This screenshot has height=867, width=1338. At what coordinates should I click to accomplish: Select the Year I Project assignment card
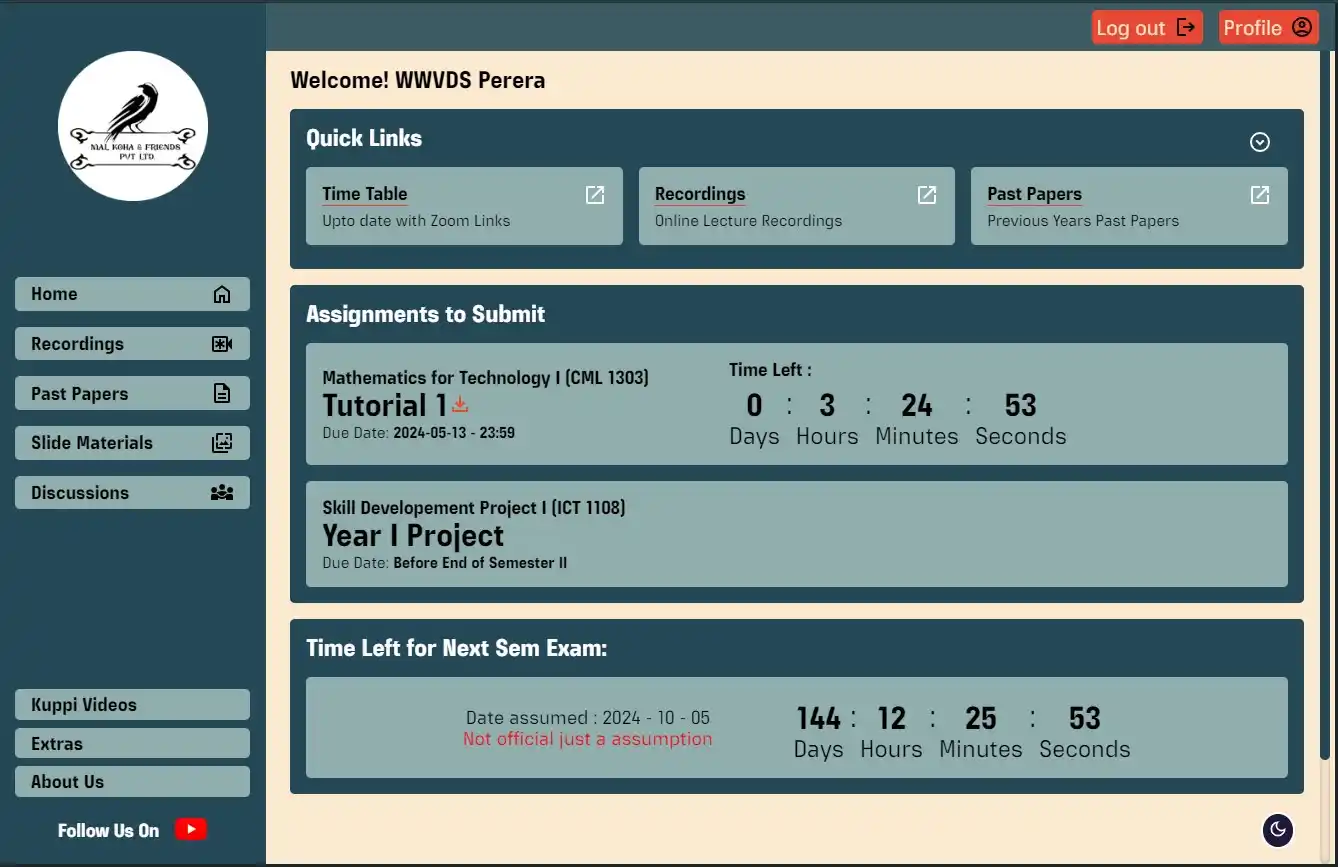(x=796, y=535)
